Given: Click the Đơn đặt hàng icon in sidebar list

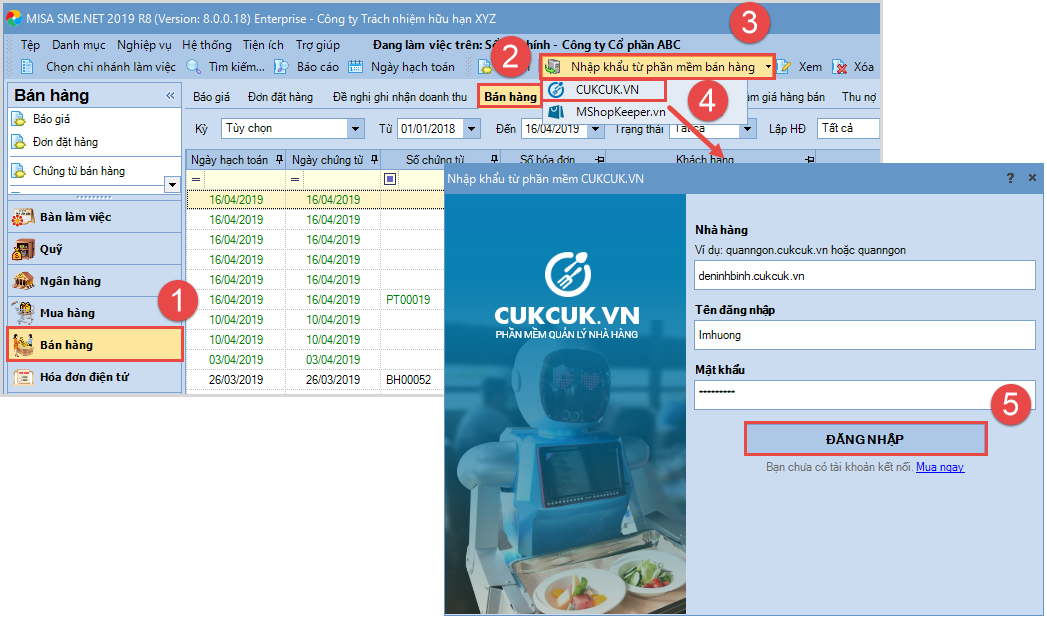Looking at the screenshot, I should (19, 142).
